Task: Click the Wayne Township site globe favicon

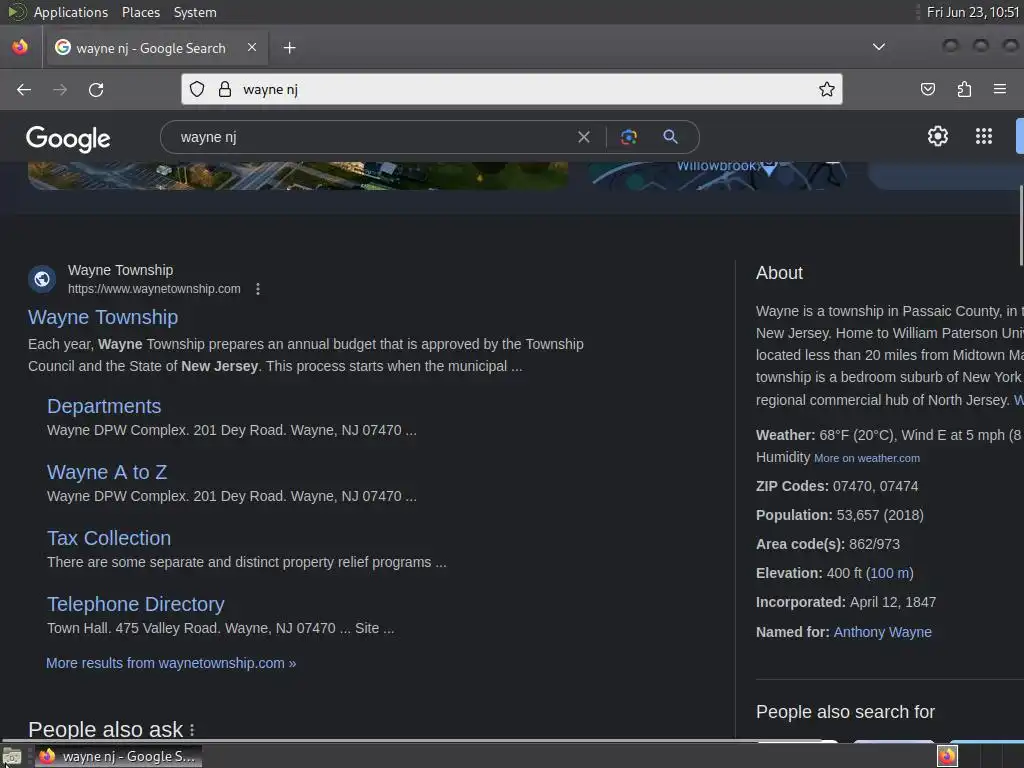Action: 42,279
